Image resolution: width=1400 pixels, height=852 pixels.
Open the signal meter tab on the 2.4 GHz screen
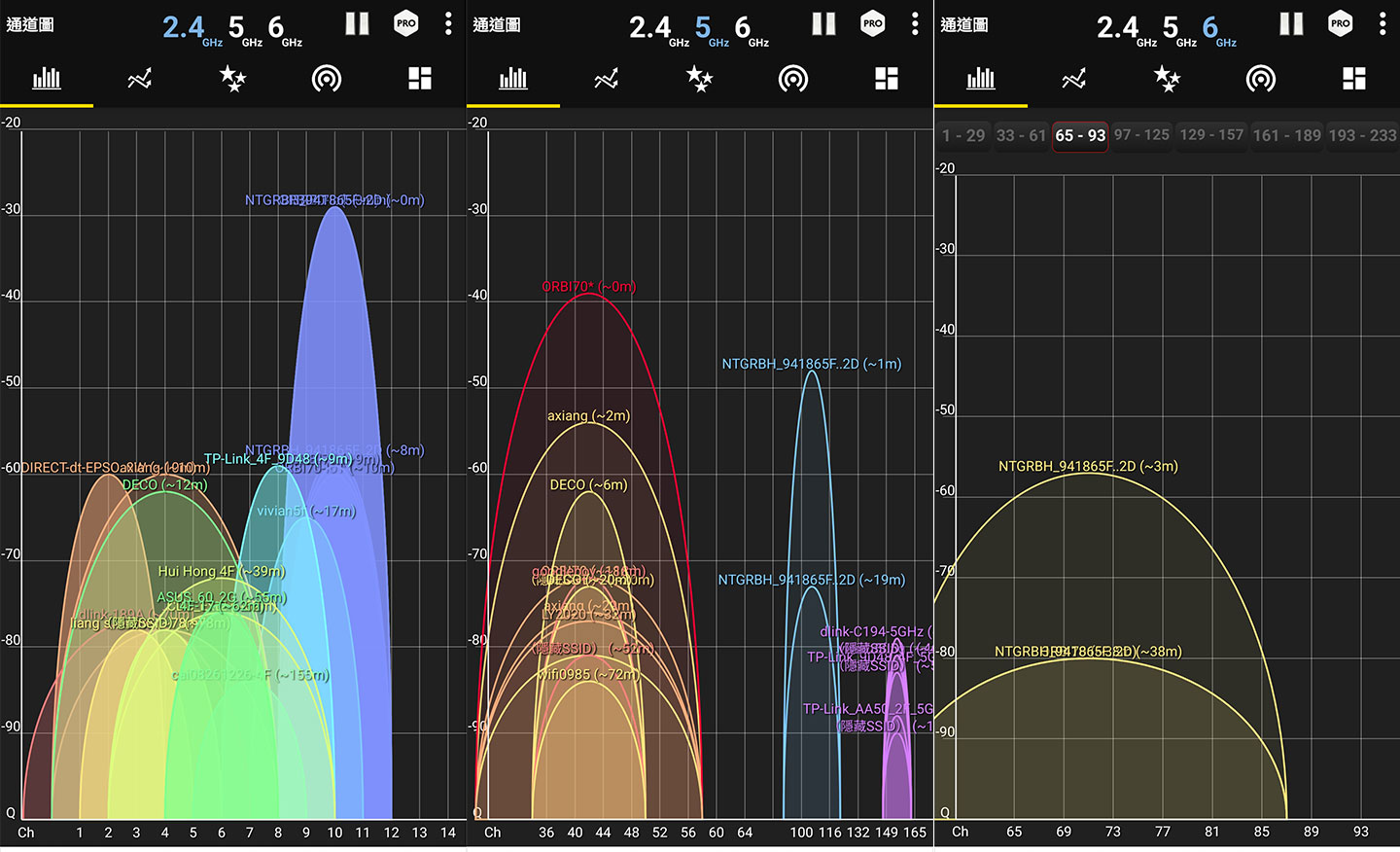327,79
